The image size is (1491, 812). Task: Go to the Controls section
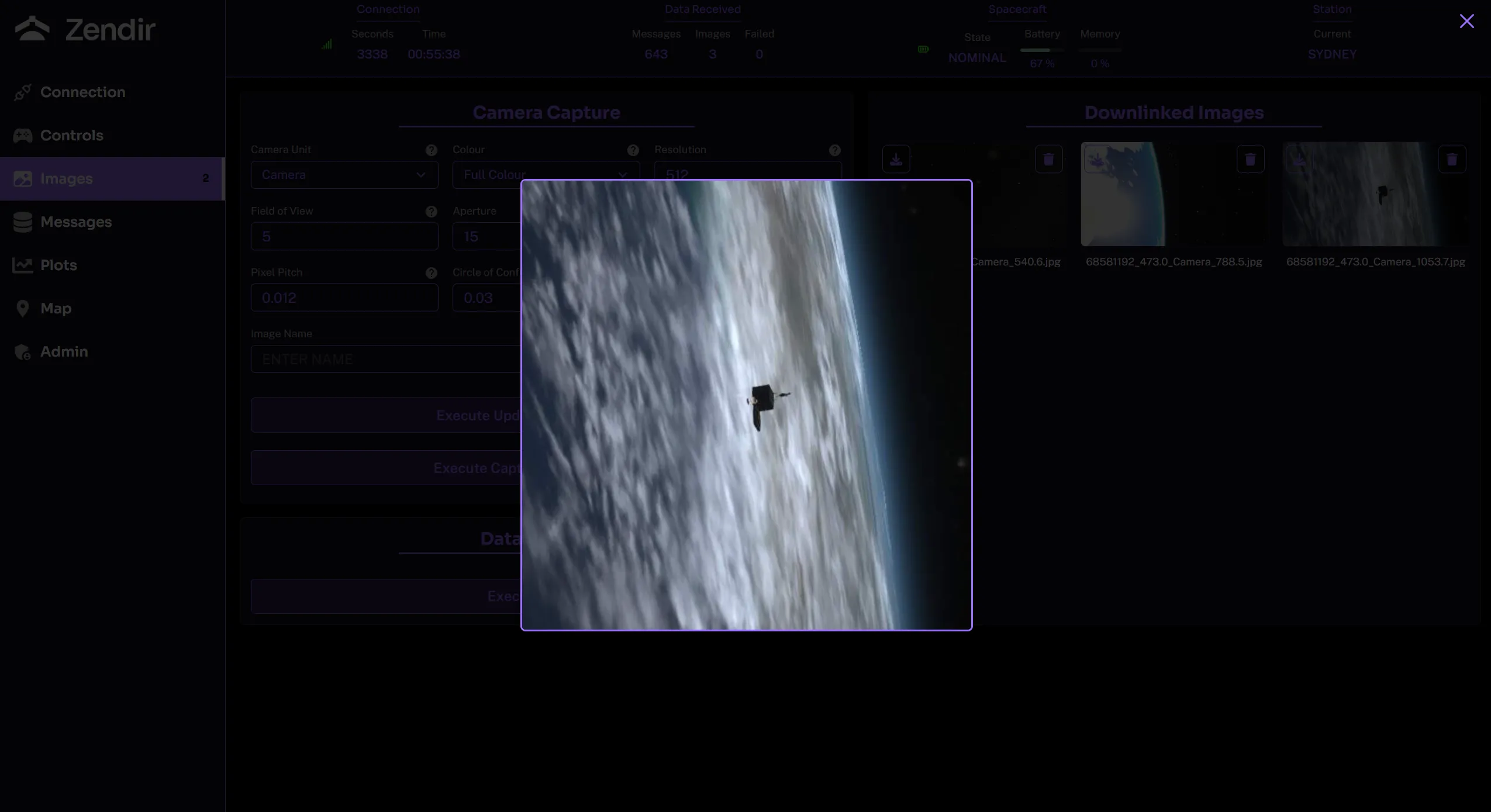[x=71, y=136]
